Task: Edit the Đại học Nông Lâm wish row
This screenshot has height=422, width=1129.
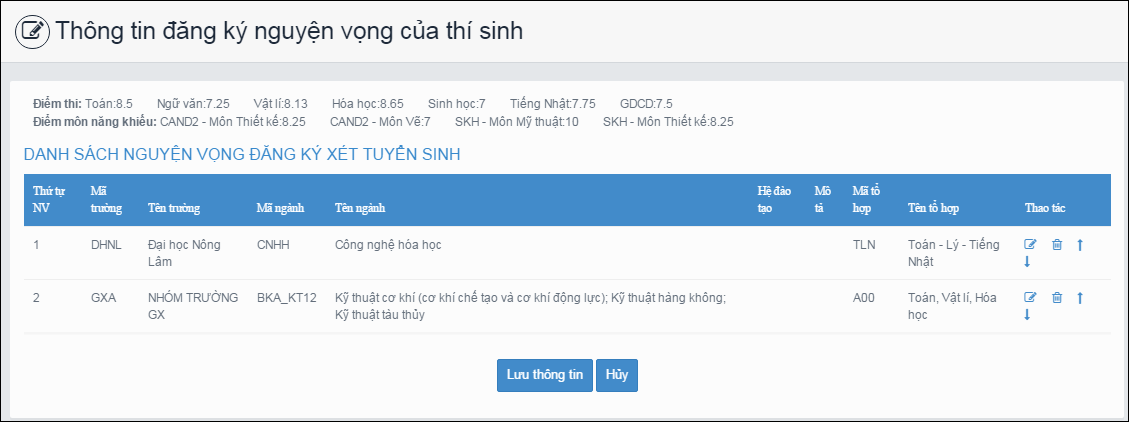Action: (x=1031, y=244)
